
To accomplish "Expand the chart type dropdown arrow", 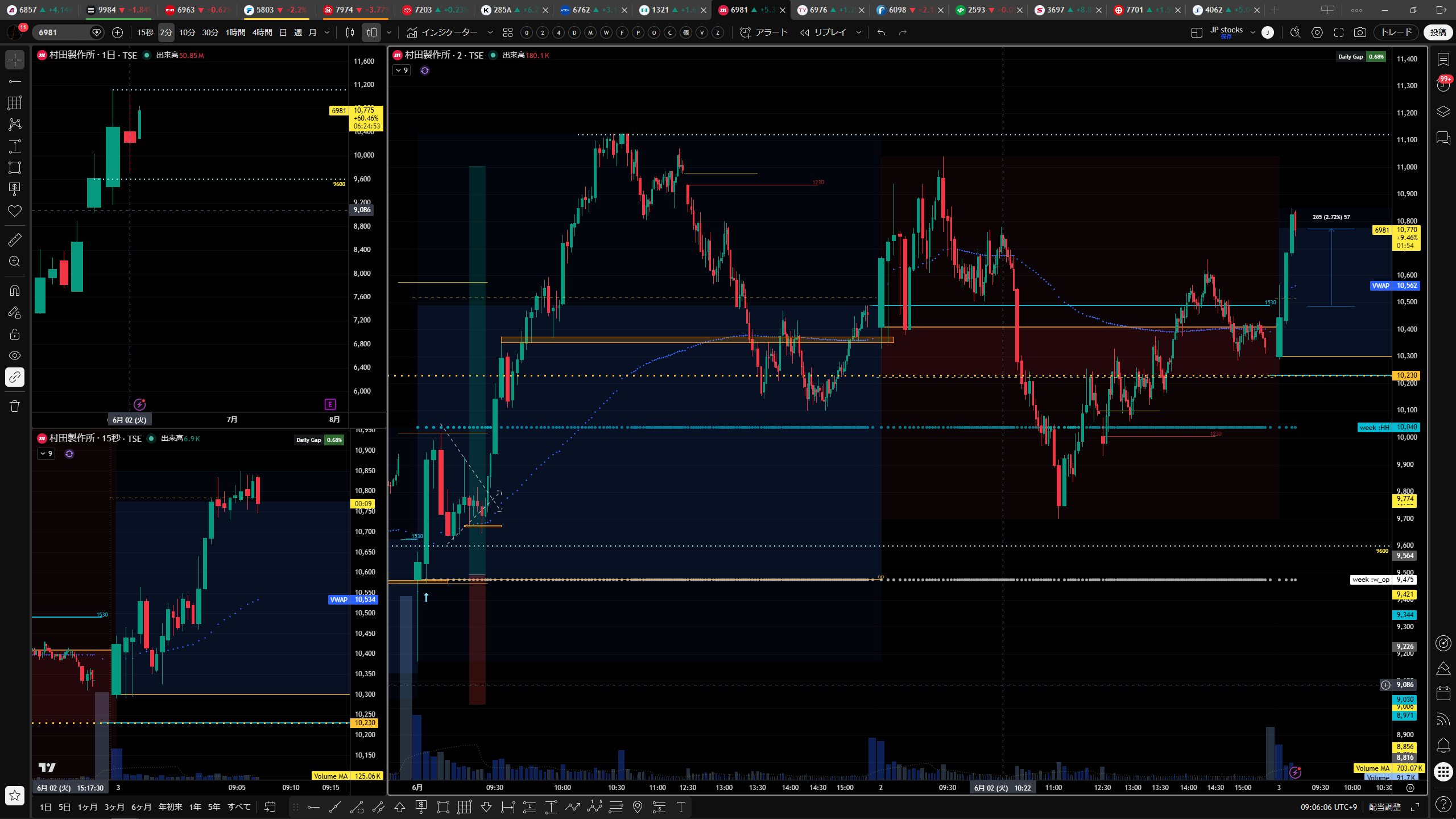I will pos(389,32).
